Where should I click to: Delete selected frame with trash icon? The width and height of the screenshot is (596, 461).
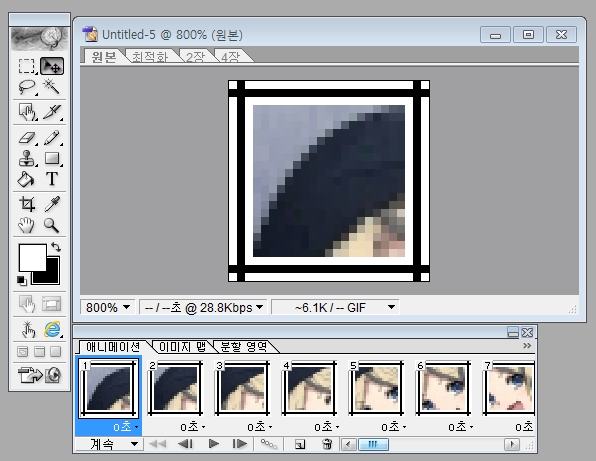tap(327, 444)
